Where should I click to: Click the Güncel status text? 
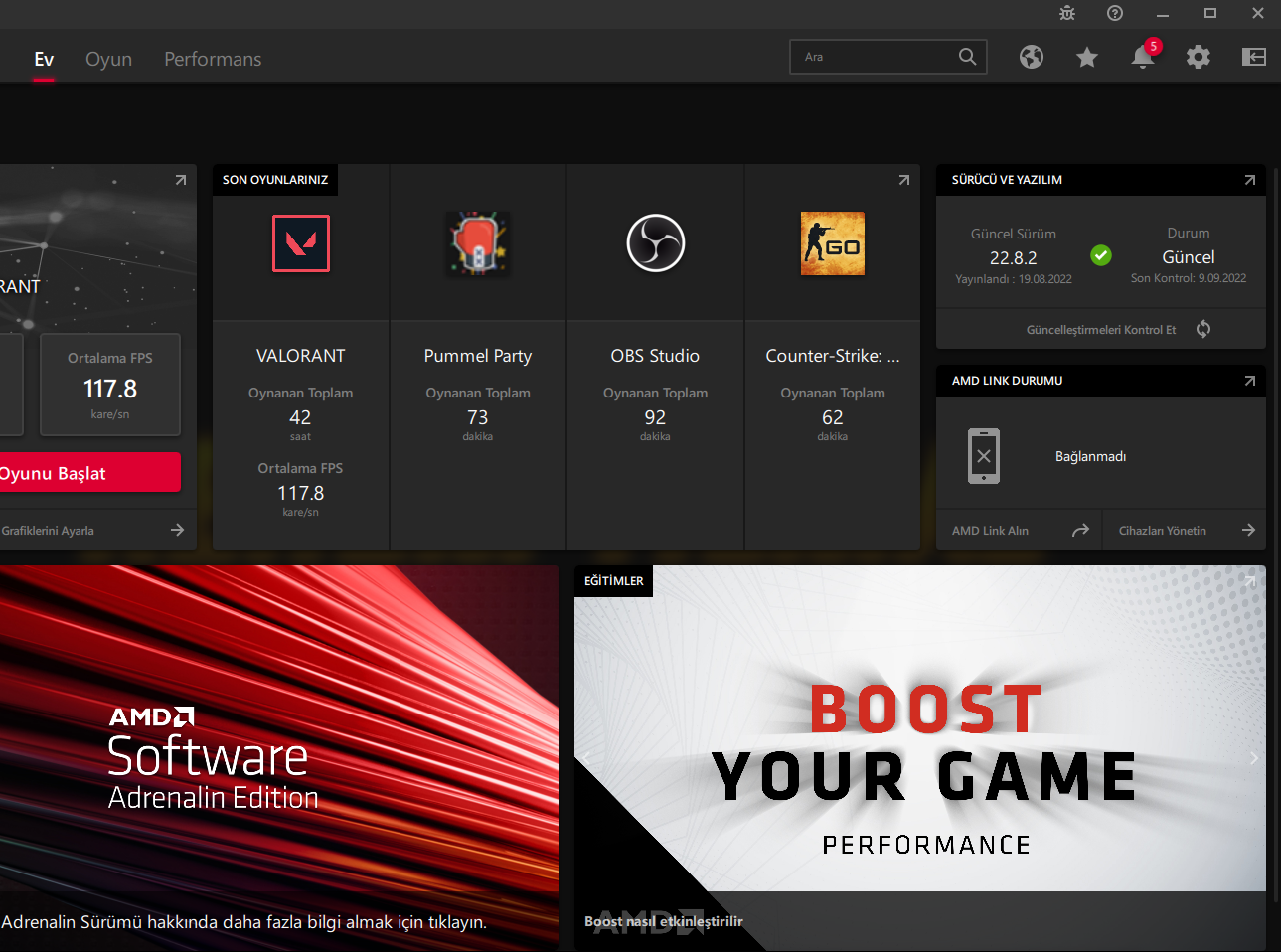(x=1189, y=257)
